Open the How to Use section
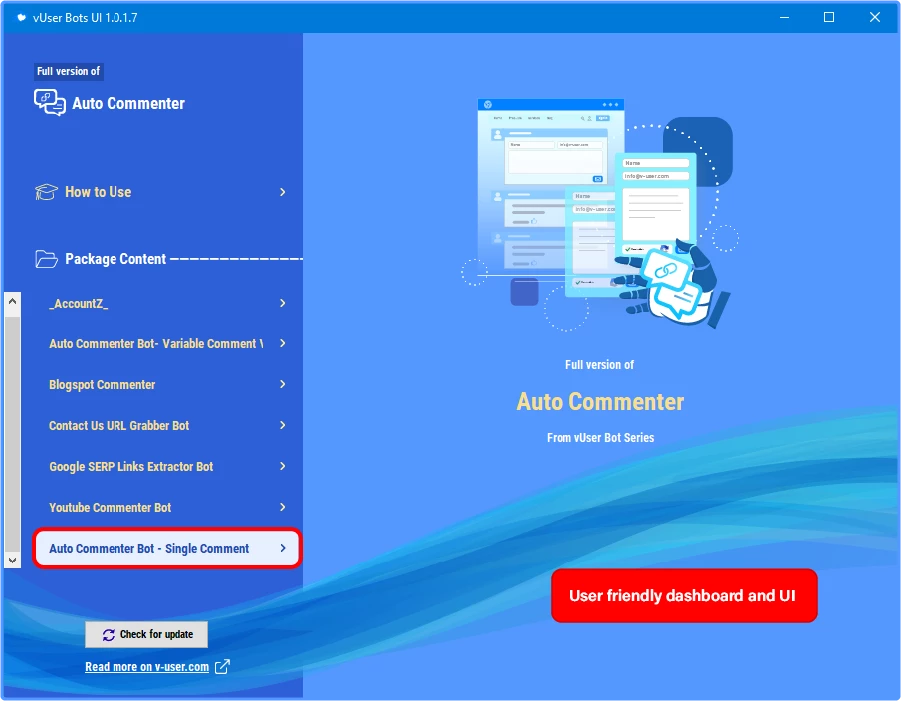 pyautogui.click(x=162, y=192)
